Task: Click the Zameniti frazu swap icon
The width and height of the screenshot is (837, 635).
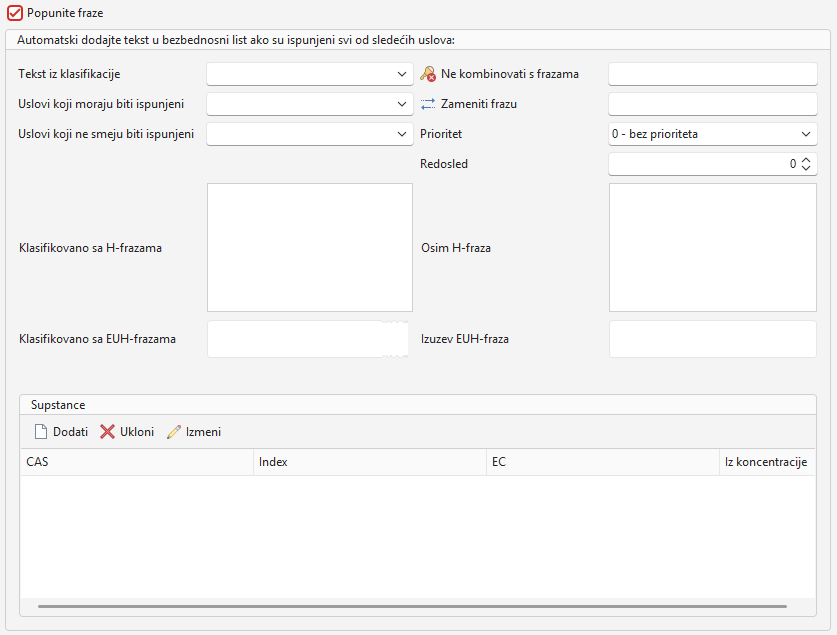Action: (428, 104)
